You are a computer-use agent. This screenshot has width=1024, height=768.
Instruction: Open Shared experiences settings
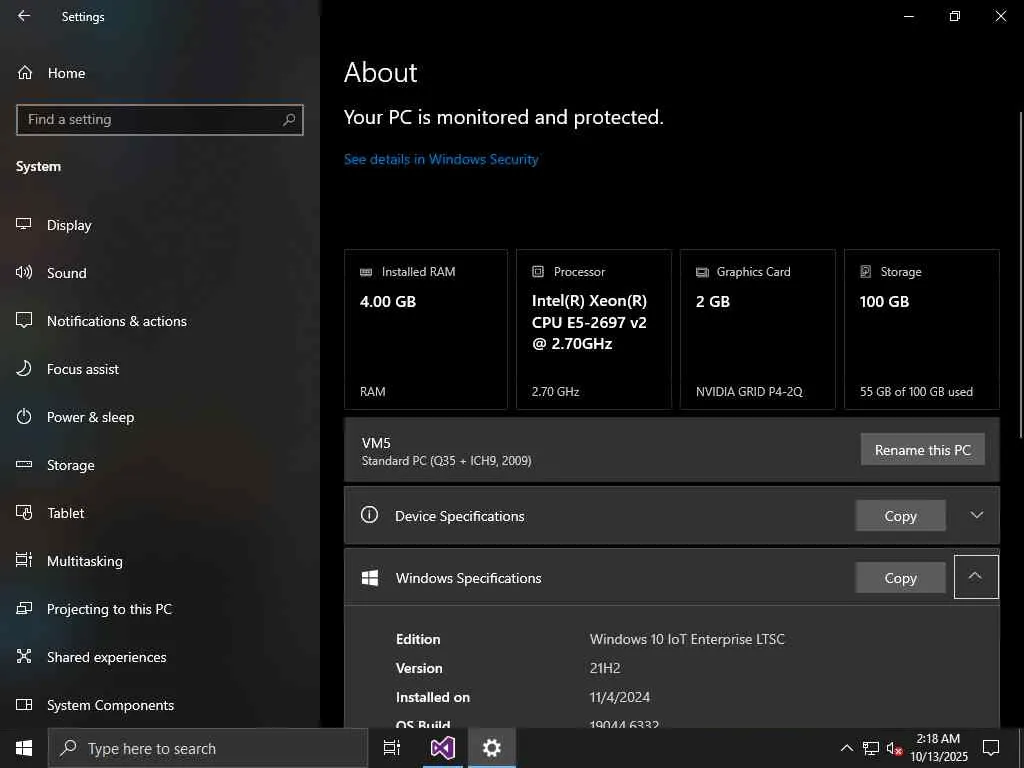(160, 657)
